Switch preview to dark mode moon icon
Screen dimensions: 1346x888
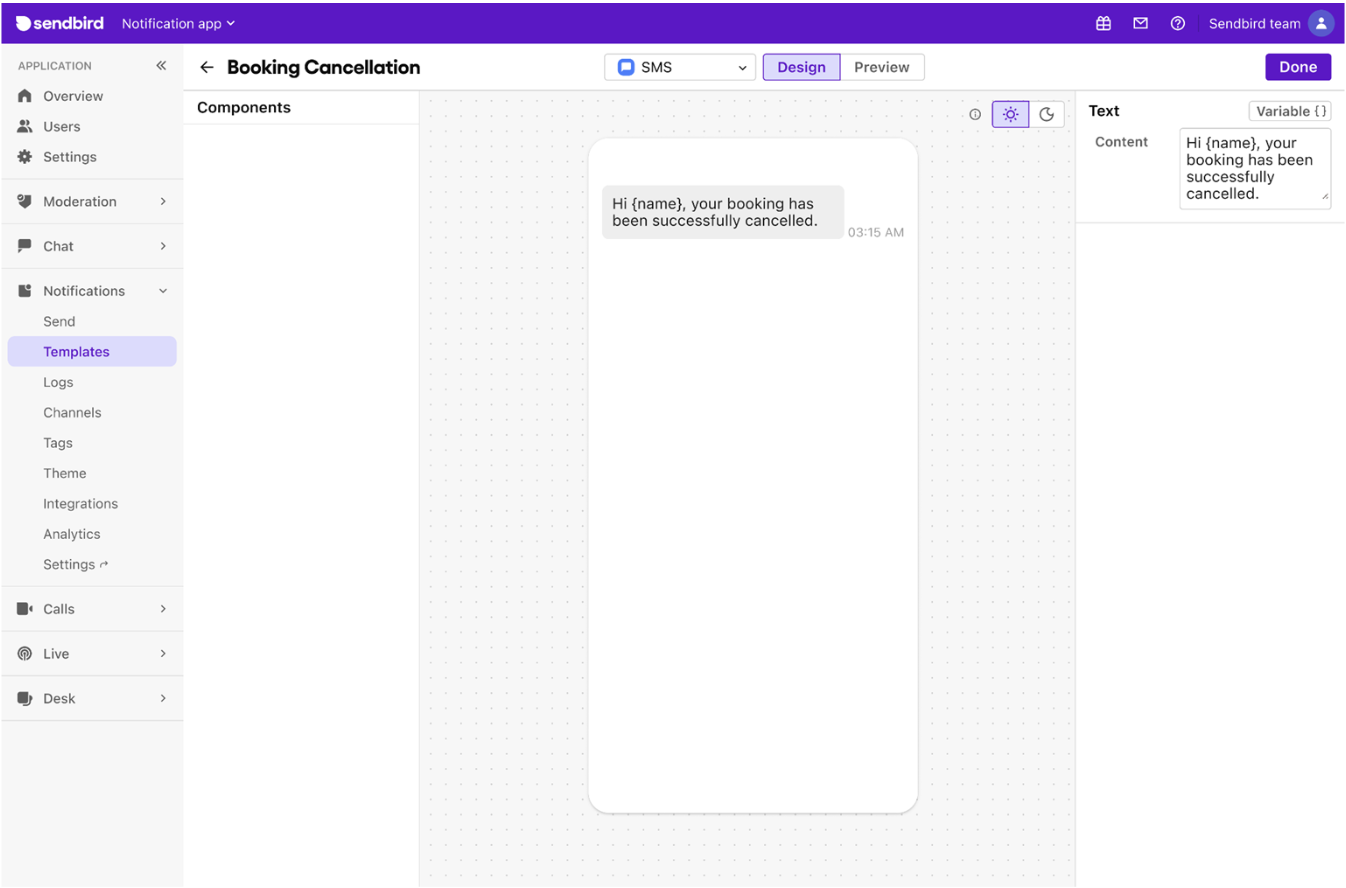click(1047, 114)
